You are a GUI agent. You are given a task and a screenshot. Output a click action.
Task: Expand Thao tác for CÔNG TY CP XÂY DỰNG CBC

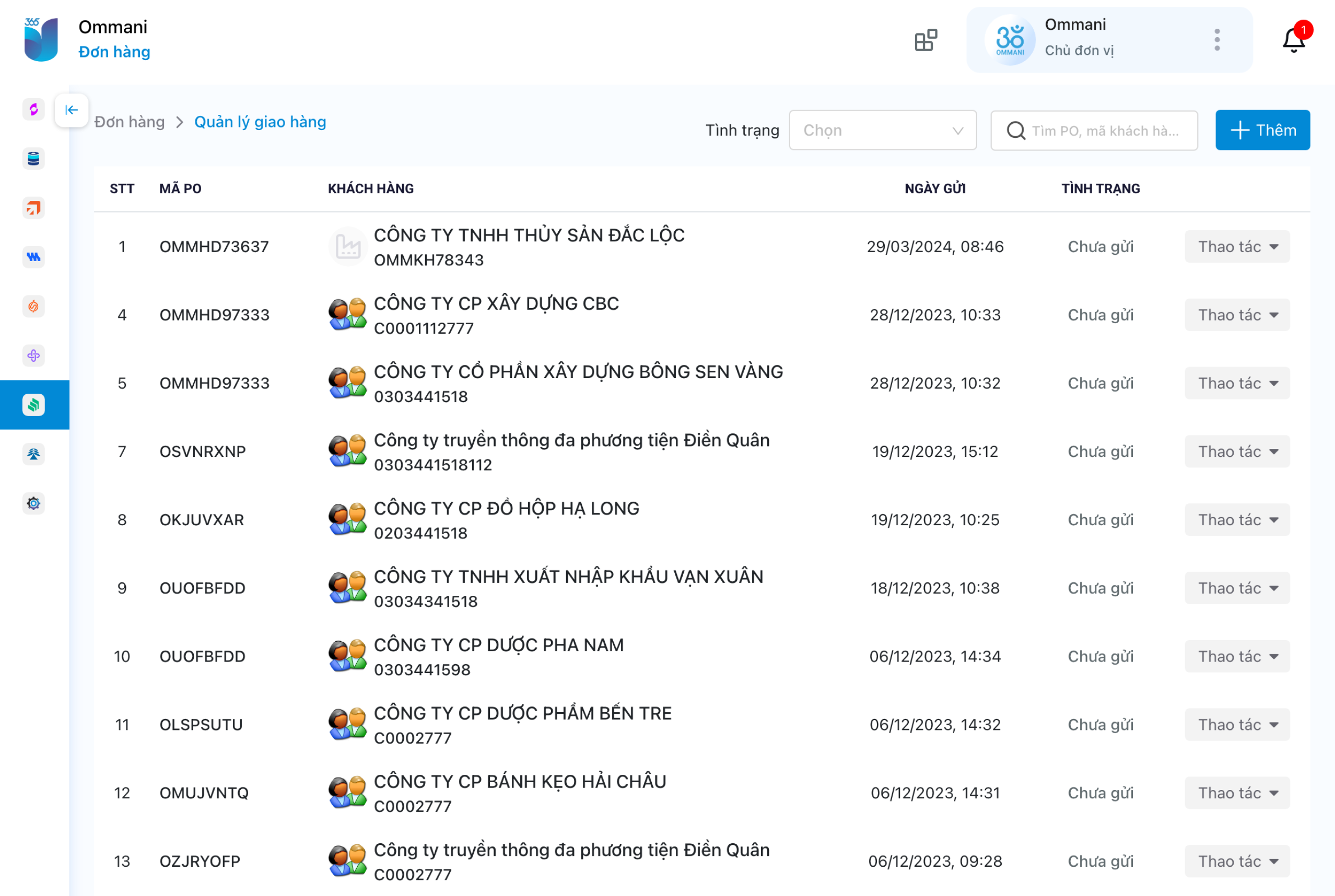click(x=1237, y=315)
